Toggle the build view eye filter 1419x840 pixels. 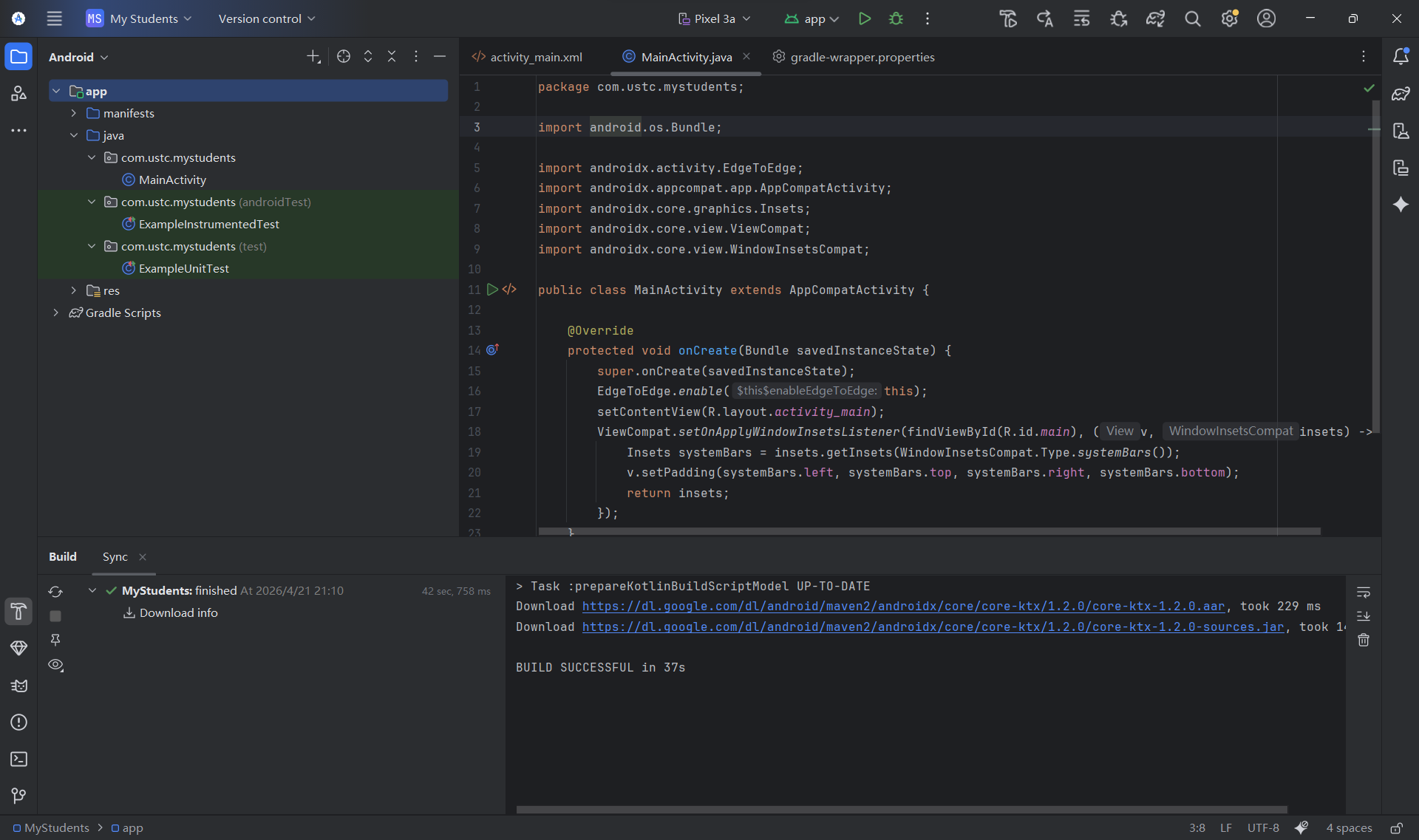(55, 665)
